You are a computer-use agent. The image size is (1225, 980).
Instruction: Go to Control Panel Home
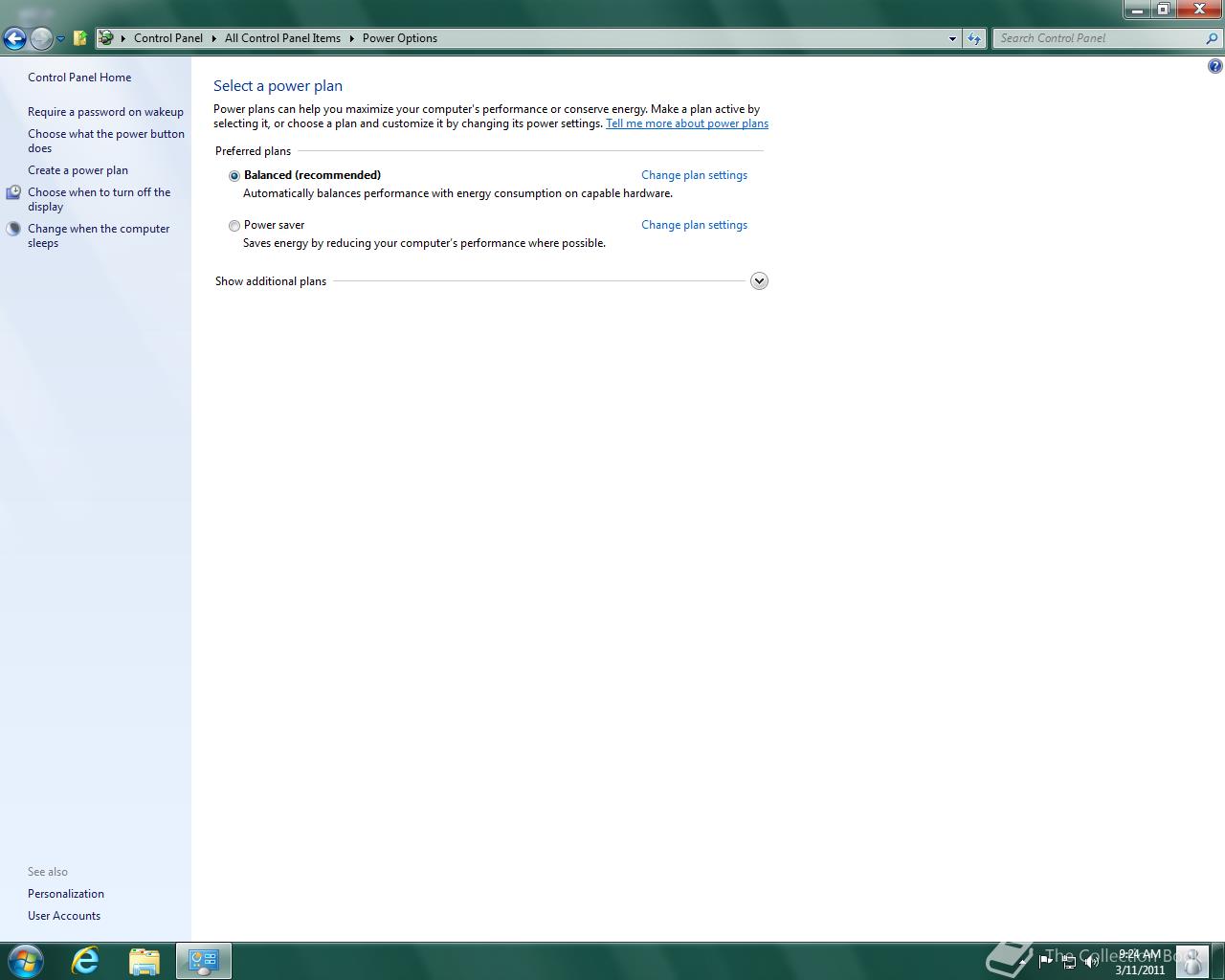(x=79, y=78)
